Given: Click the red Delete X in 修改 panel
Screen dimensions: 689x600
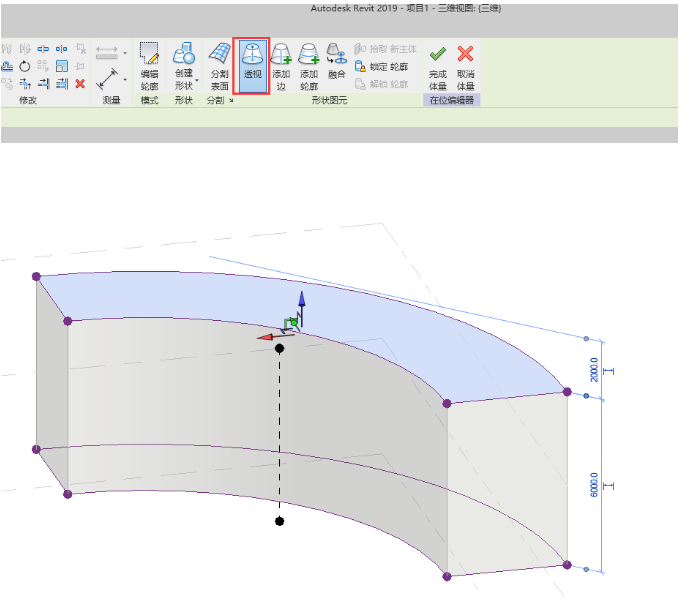Looking at the screenshot, I should click(x=81, y=84).
